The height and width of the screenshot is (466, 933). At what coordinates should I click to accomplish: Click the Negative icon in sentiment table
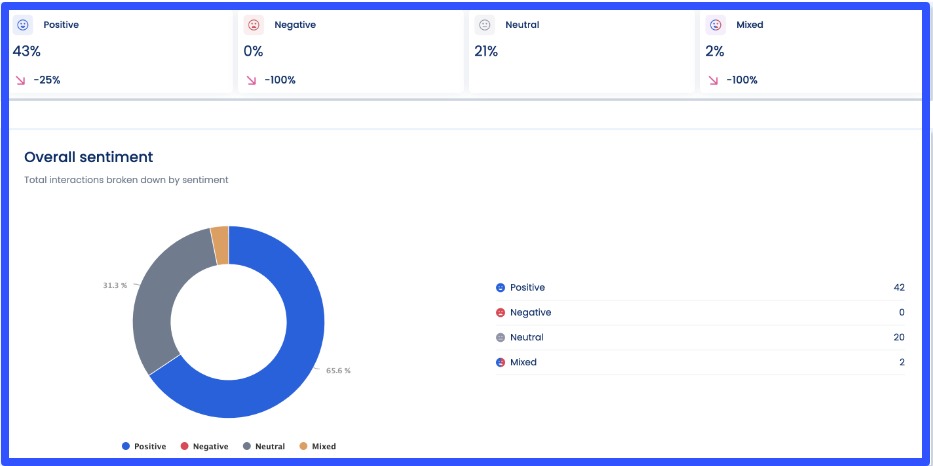point(500,313)
